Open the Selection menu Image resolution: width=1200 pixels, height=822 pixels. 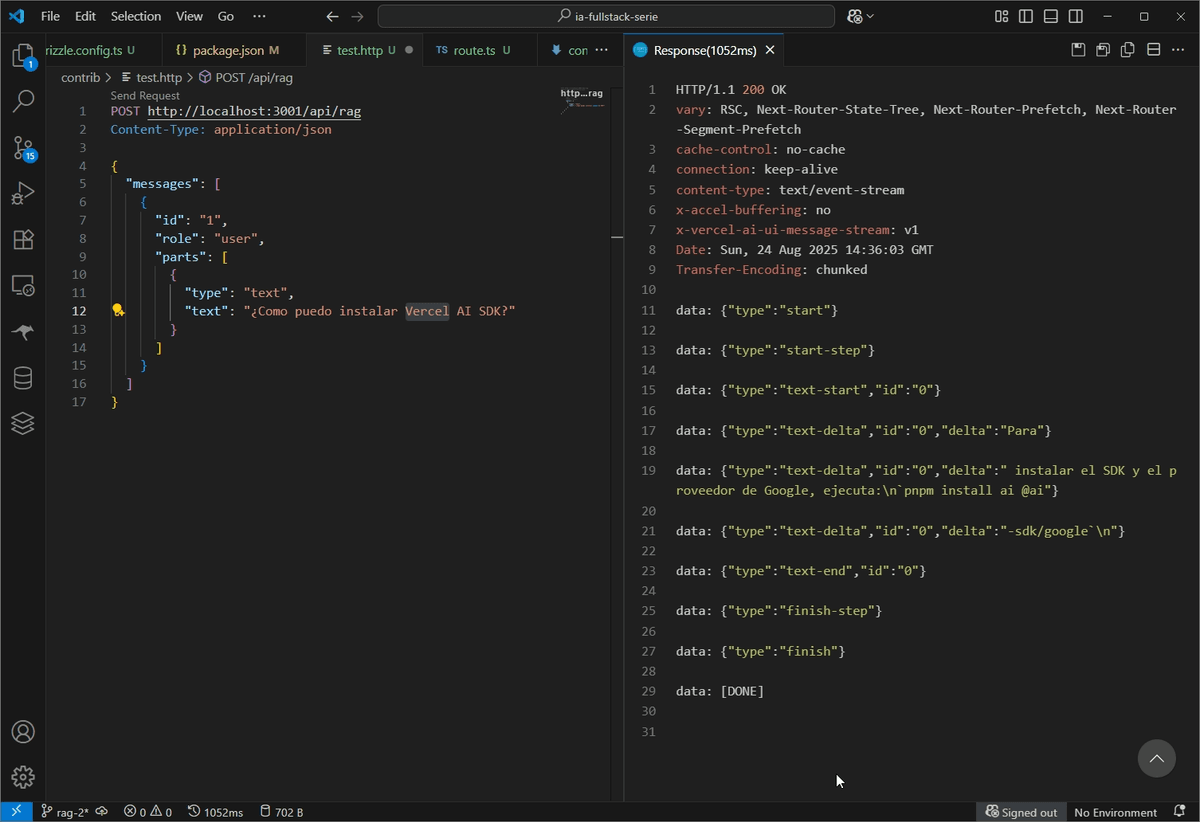point(135,17)
